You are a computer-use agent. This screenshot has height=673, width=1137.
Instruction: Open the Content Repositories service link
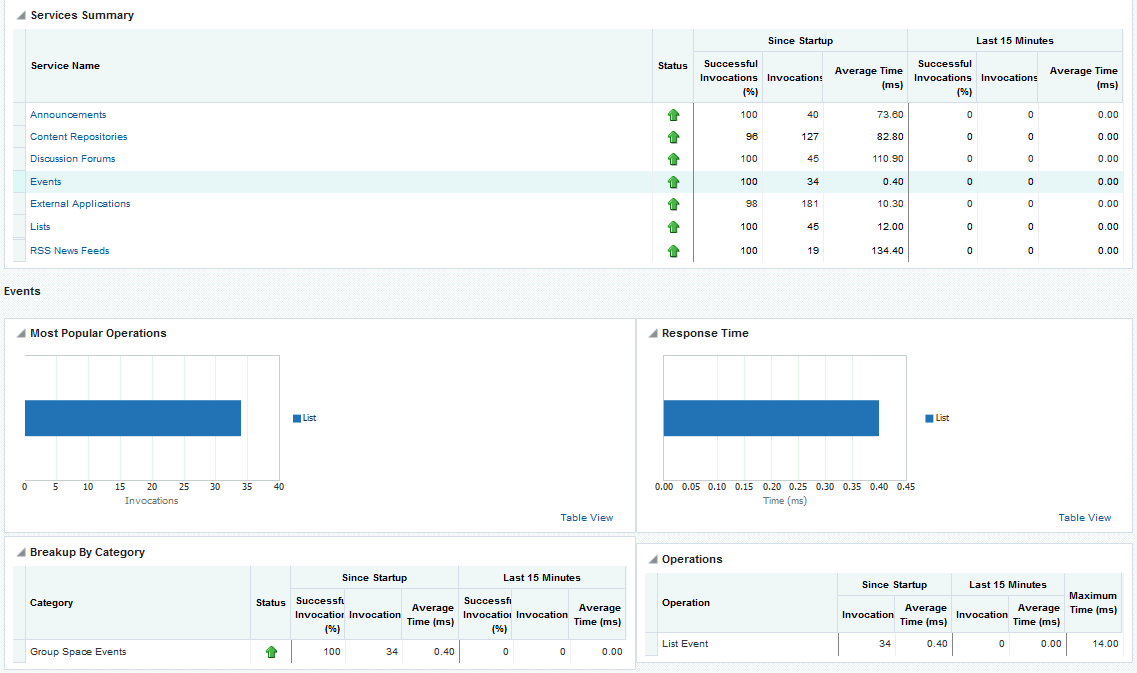pyautogui.click(x=78, y=137)
